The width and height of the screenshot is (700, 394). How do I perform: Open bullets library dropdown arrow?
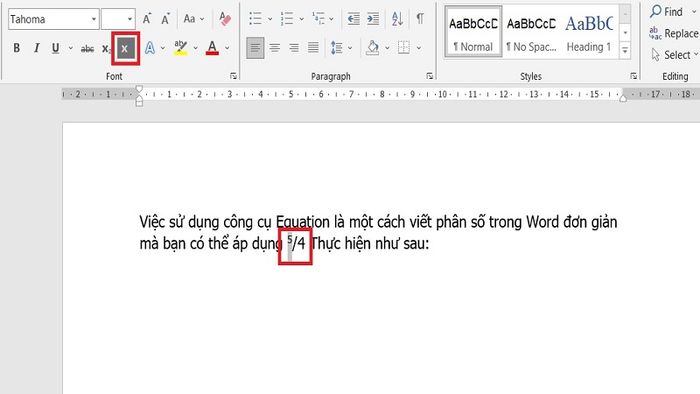click(x=270, y=19)
